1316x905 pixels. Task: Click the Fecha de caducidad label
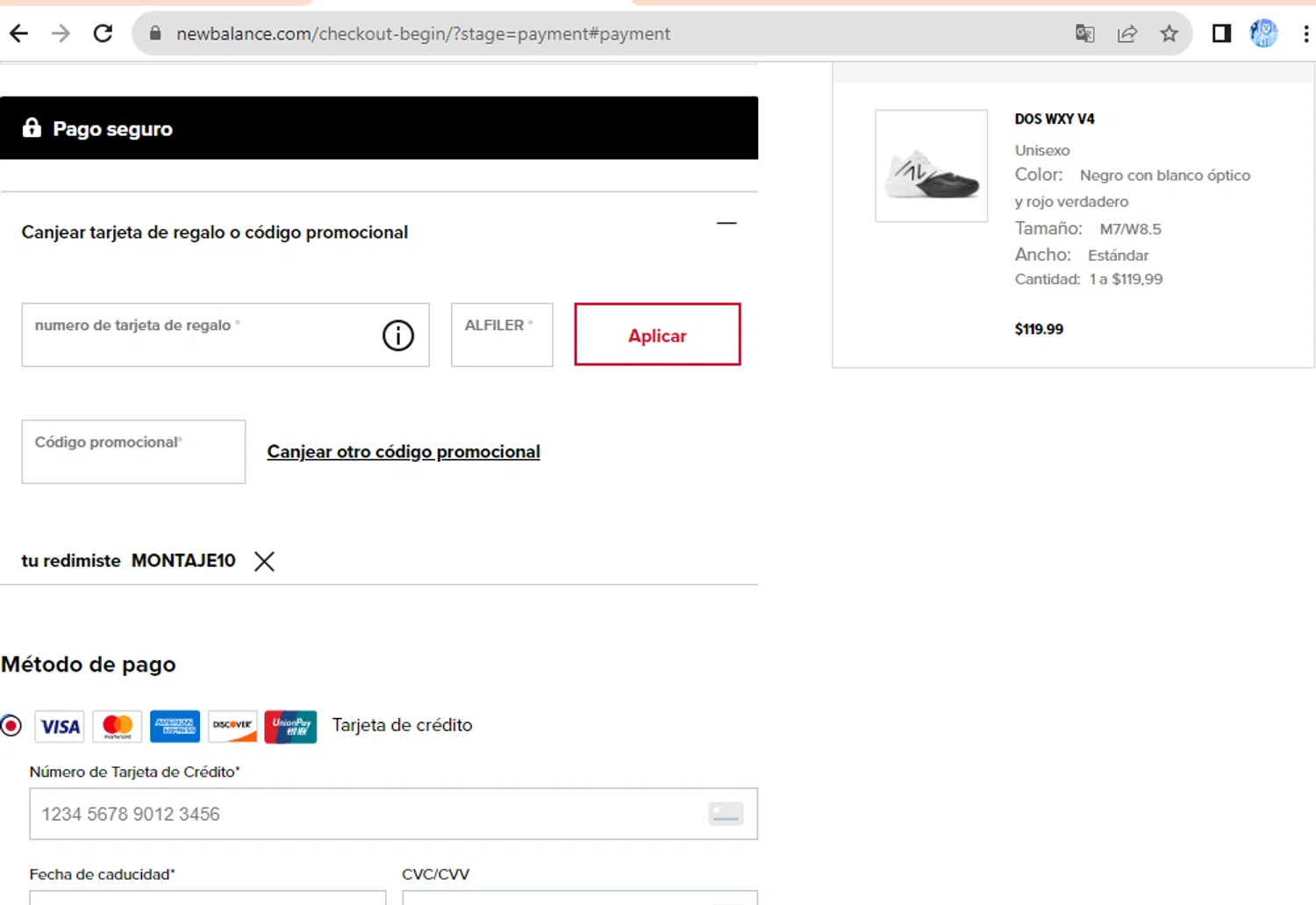click(x=103, y=874)
